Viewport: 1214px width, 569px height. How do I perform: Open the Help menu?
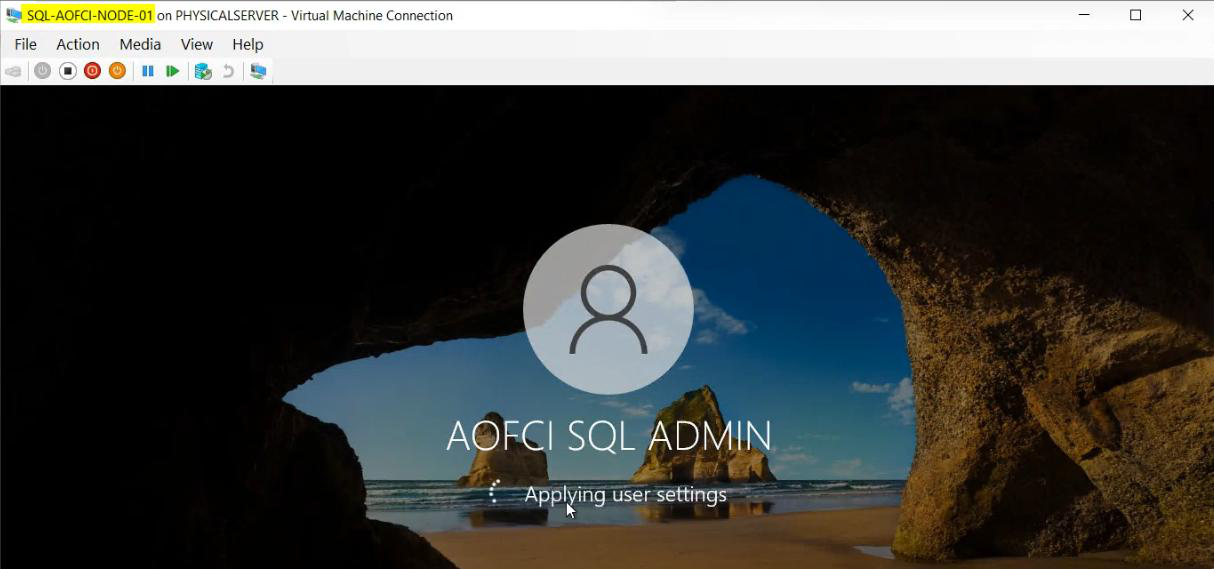(x=248, y=44)
